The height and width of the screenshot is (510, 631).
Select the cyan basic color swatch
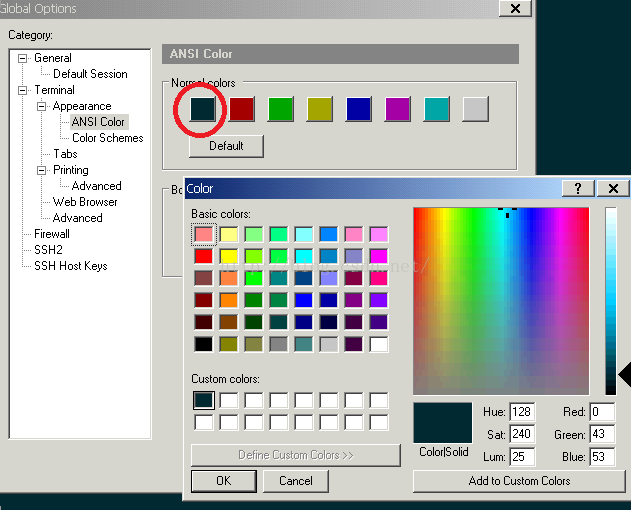(x=304, y=256)
